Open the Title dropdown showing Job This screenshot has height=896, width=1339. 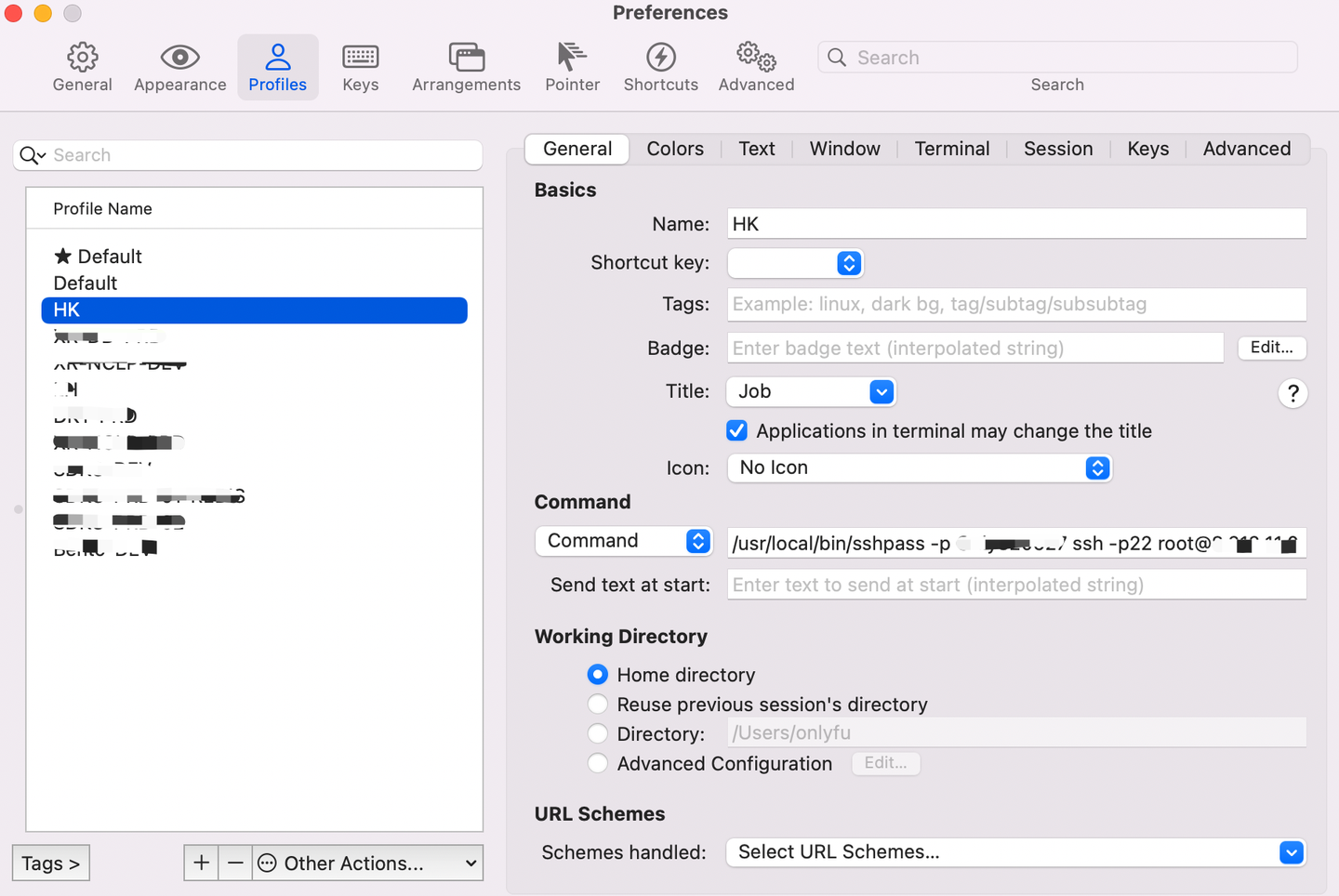881,391
